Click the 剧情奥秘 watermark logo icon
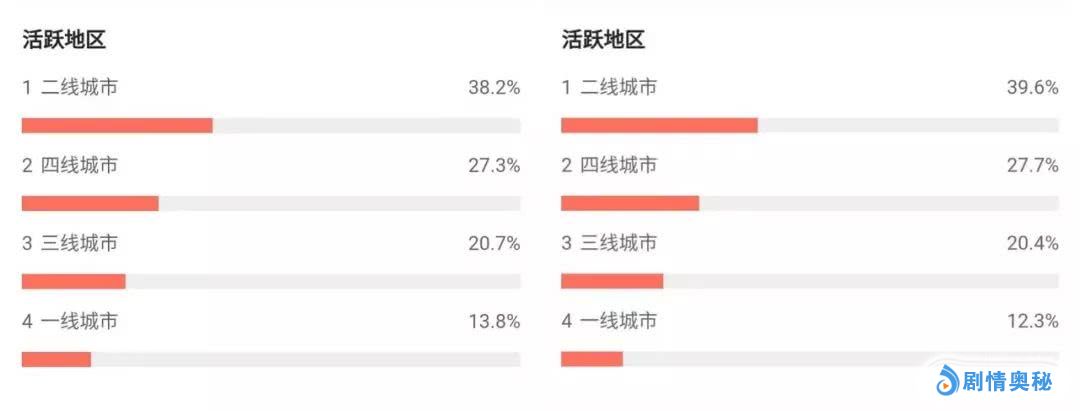The width and height of the screenshot is (1080, 411). tap(946, 381)
